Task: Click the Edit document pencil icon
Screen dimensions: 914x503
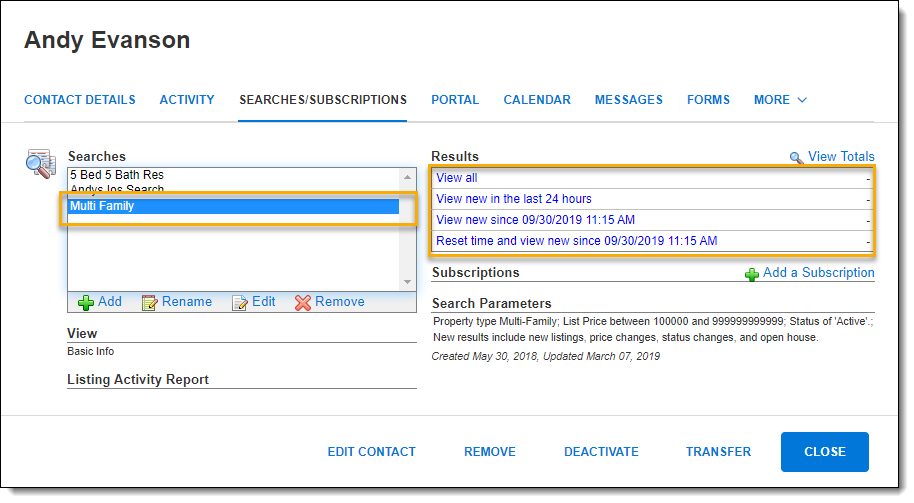Action: pos(240,302)
